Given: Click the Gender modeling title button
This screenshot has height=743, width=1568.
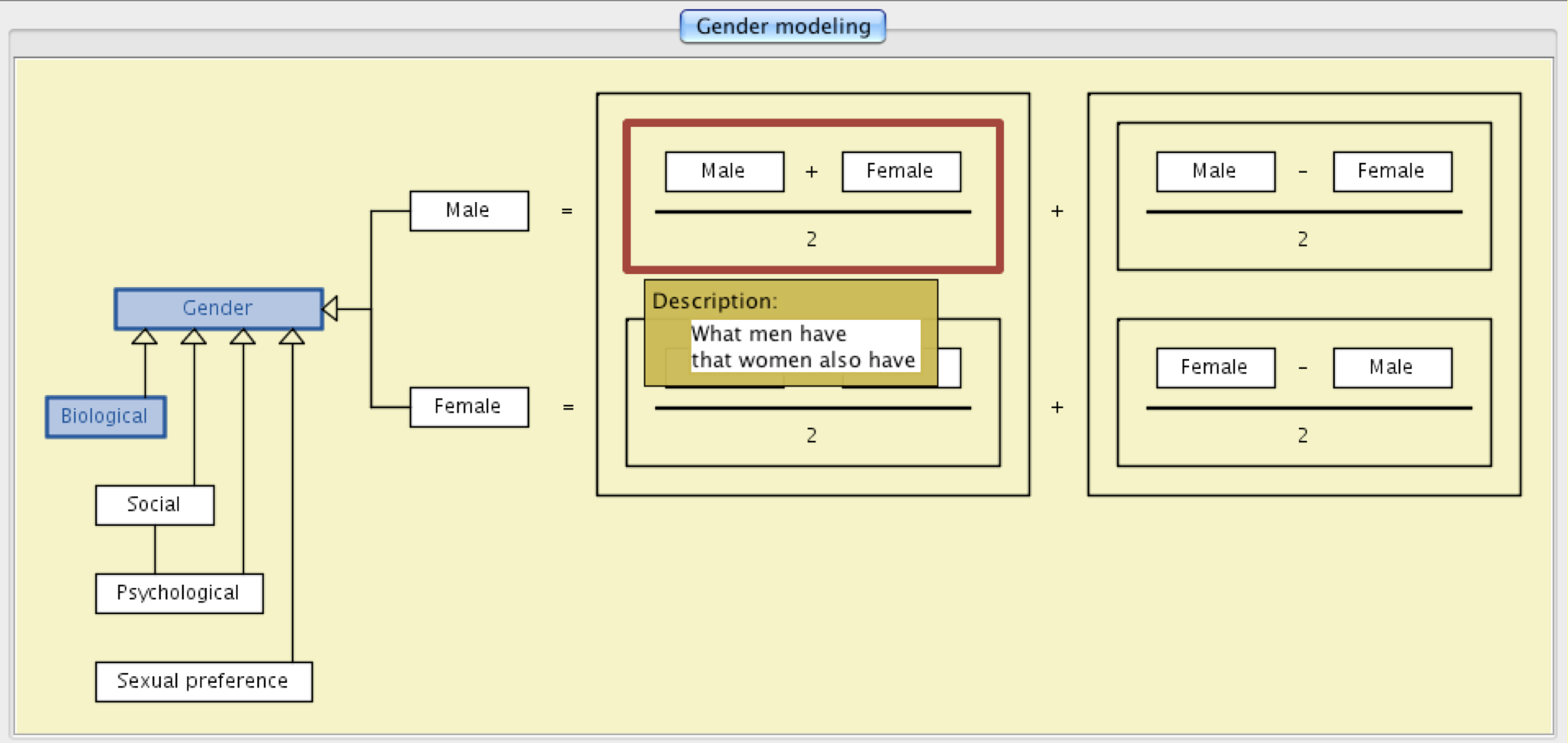Looking at the screenshot, I should tap(783, 27).
